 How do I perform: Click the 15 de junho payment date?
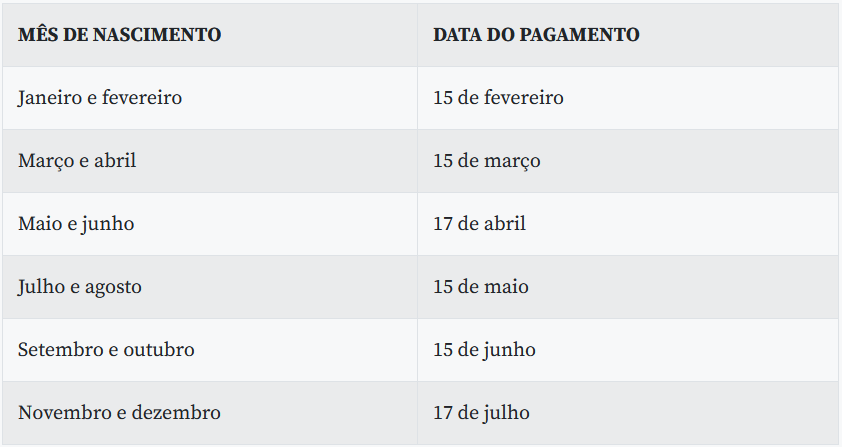[x=484, y=350]
